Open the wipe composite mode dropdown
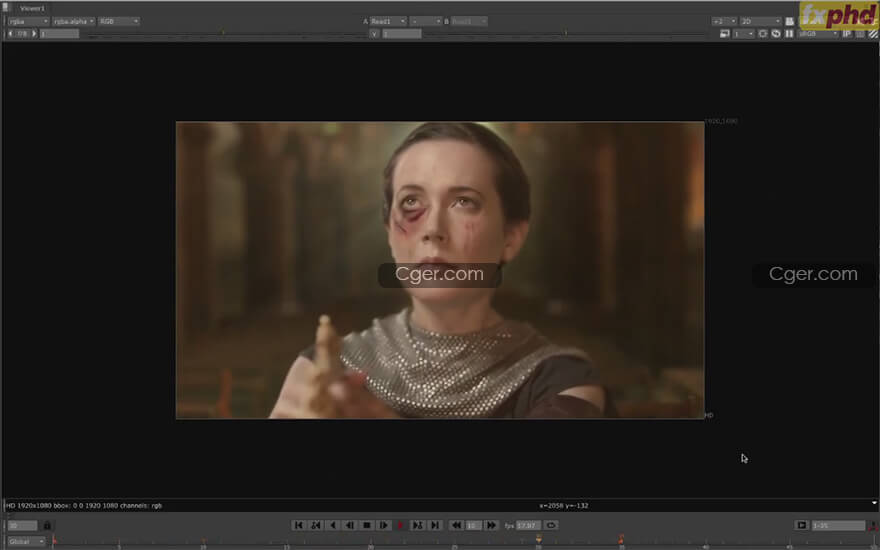The height and width of the screenshot is (550, 880). (425, 21)
